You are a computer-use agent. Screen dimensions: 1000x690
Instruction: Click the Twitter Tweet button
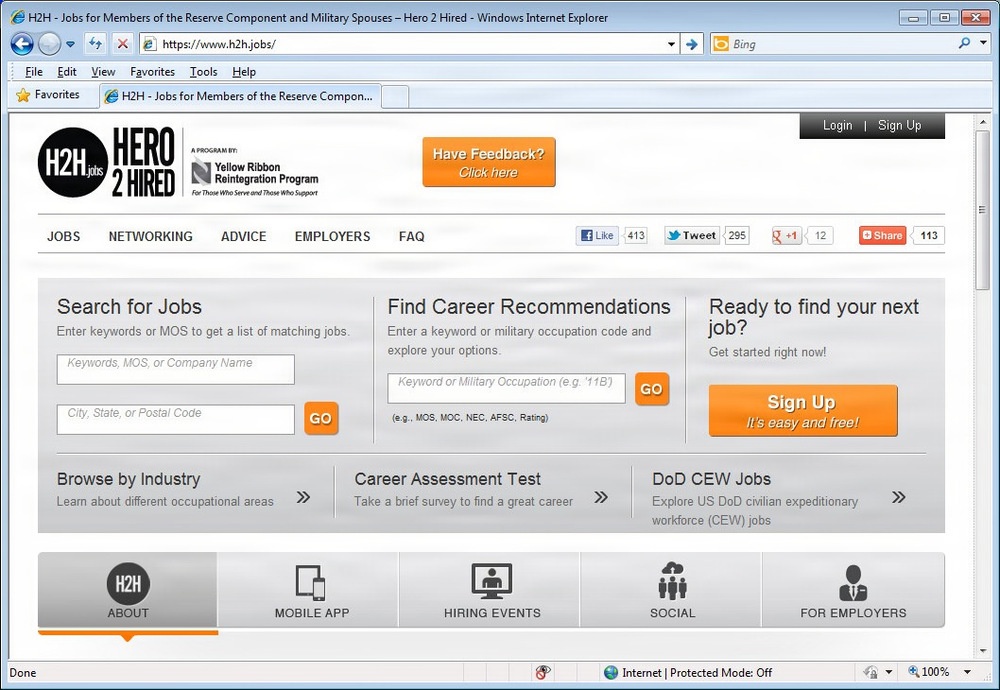[x=692, y=235]
